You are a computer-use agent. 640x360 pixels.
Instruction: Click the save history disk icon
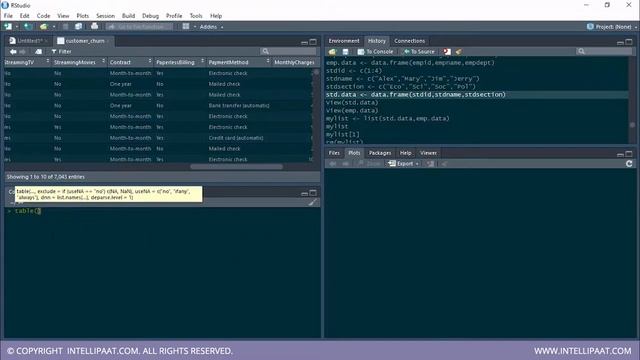[345, 51]
